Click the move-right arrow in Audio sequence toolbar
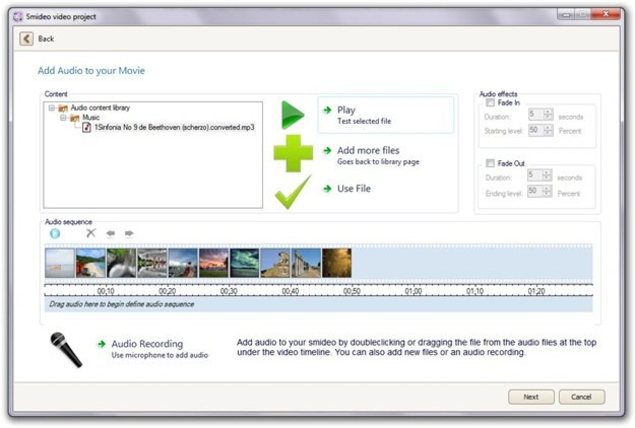Image resolution: width=635 pixels, height=428 pixels. coord(129,233)
